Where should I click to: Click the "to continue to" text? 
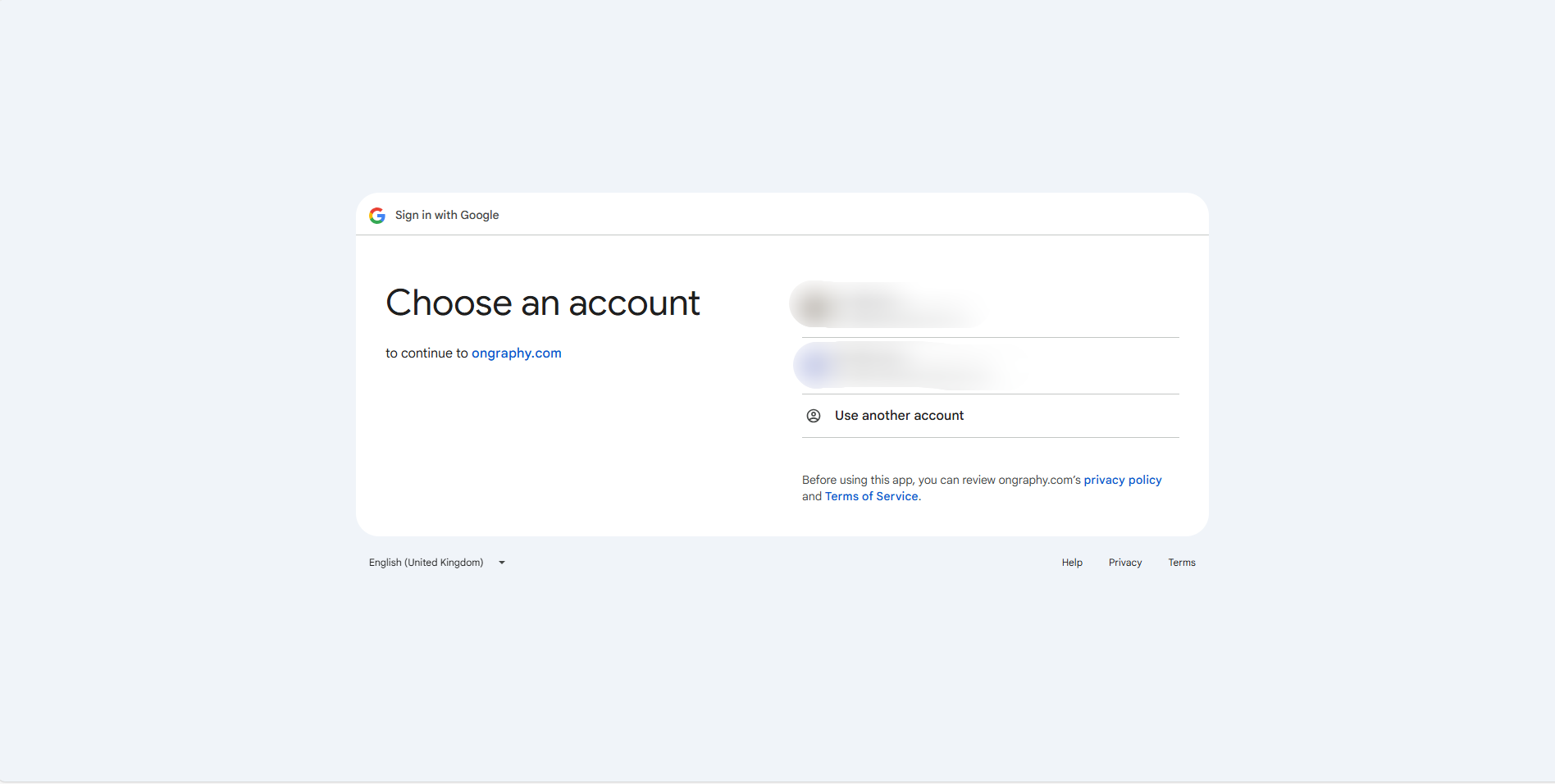pos(426,353)
